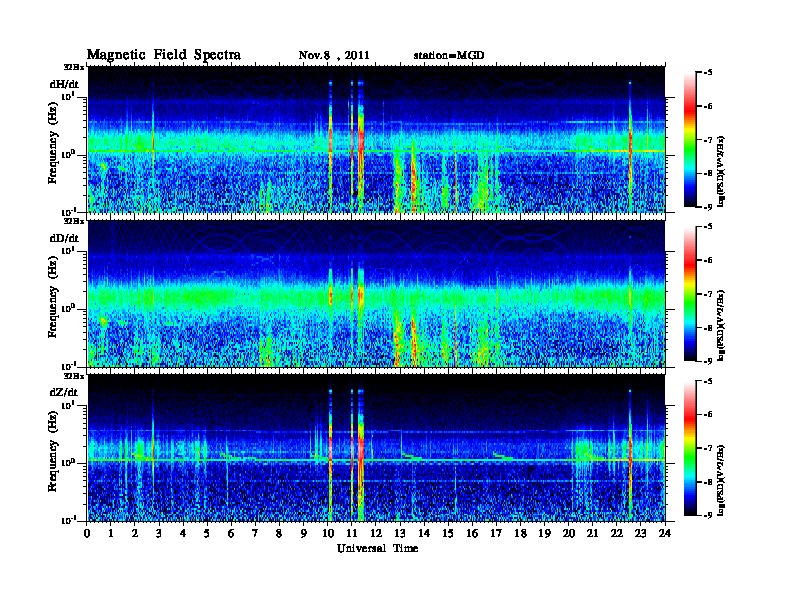Screen dimensions: 792x612
Task: Click hour 8 on the Universal Time axis
Action: point(279,533)
